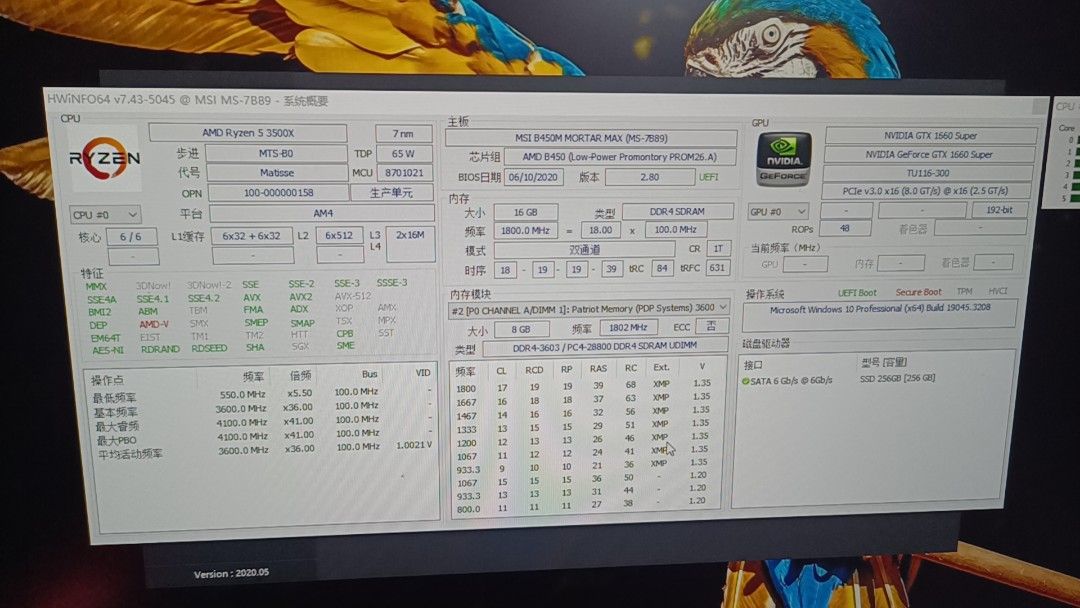Click the AES-NI feature flag
The width and height of the screenshot is (1080, 608).
[107, 350]
